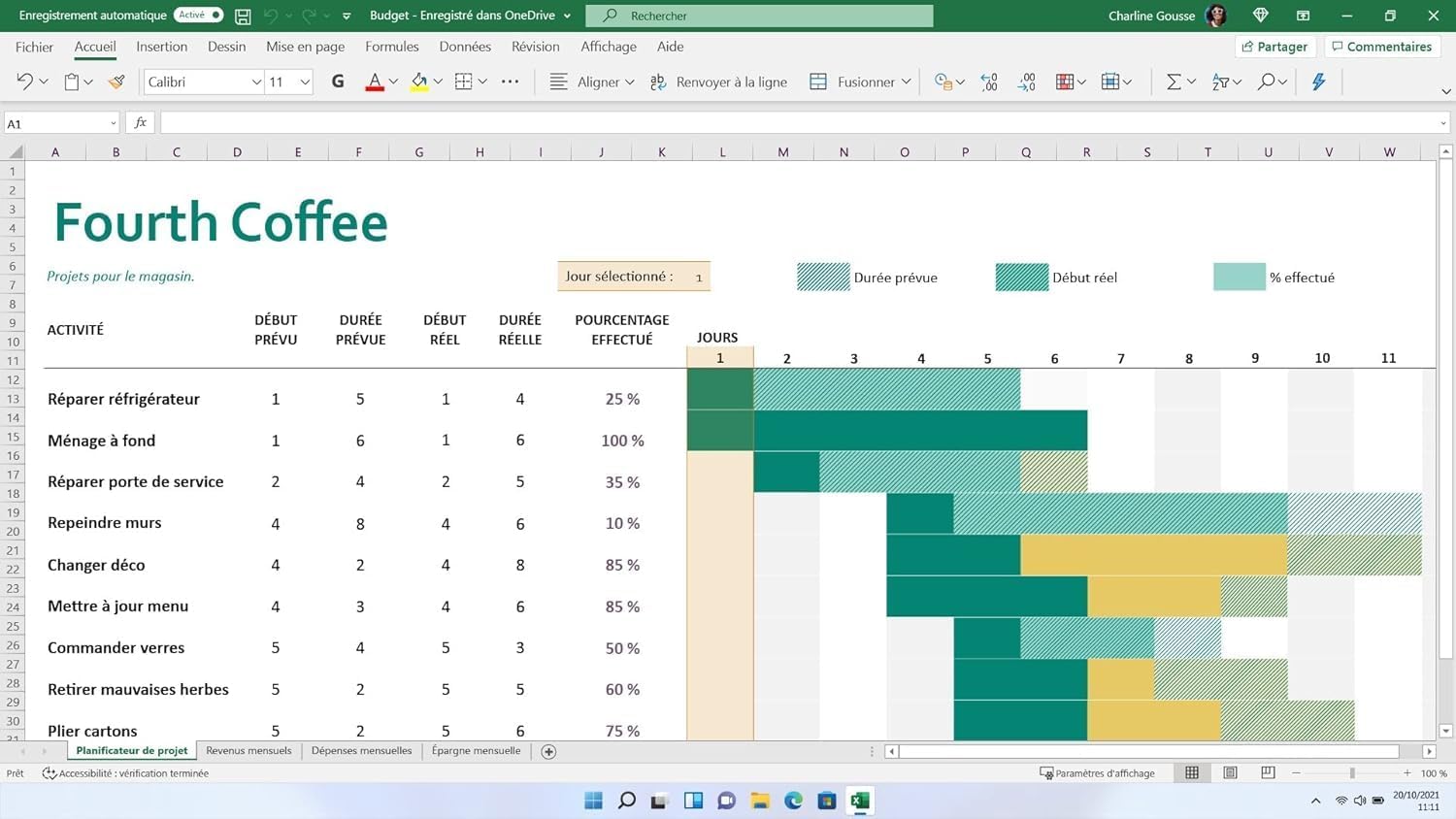This screenshot has width=1456, height=819.
Task: Open the Commentaires pane
Action: click(1381, 47)
